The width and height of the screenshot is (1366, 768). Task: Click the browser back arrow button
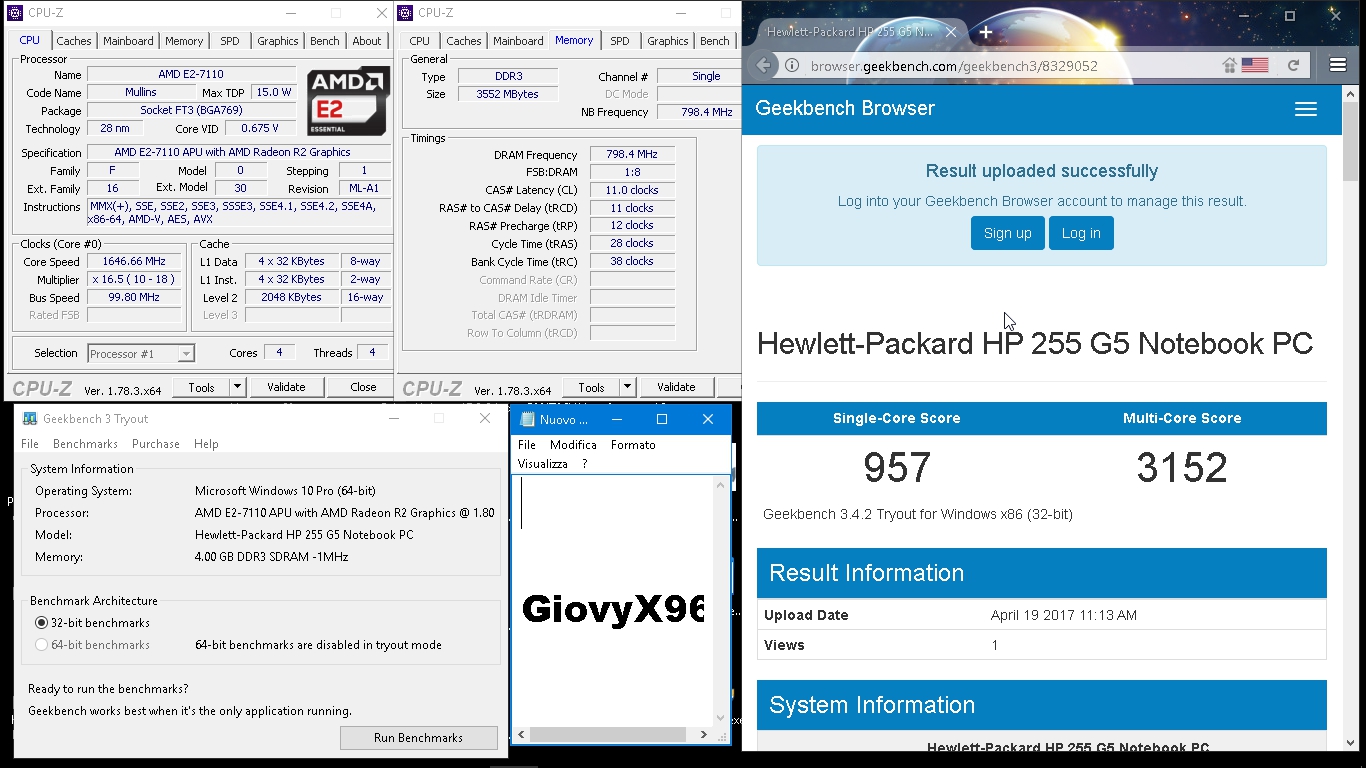pyautogui.click(x=764, y=65)
